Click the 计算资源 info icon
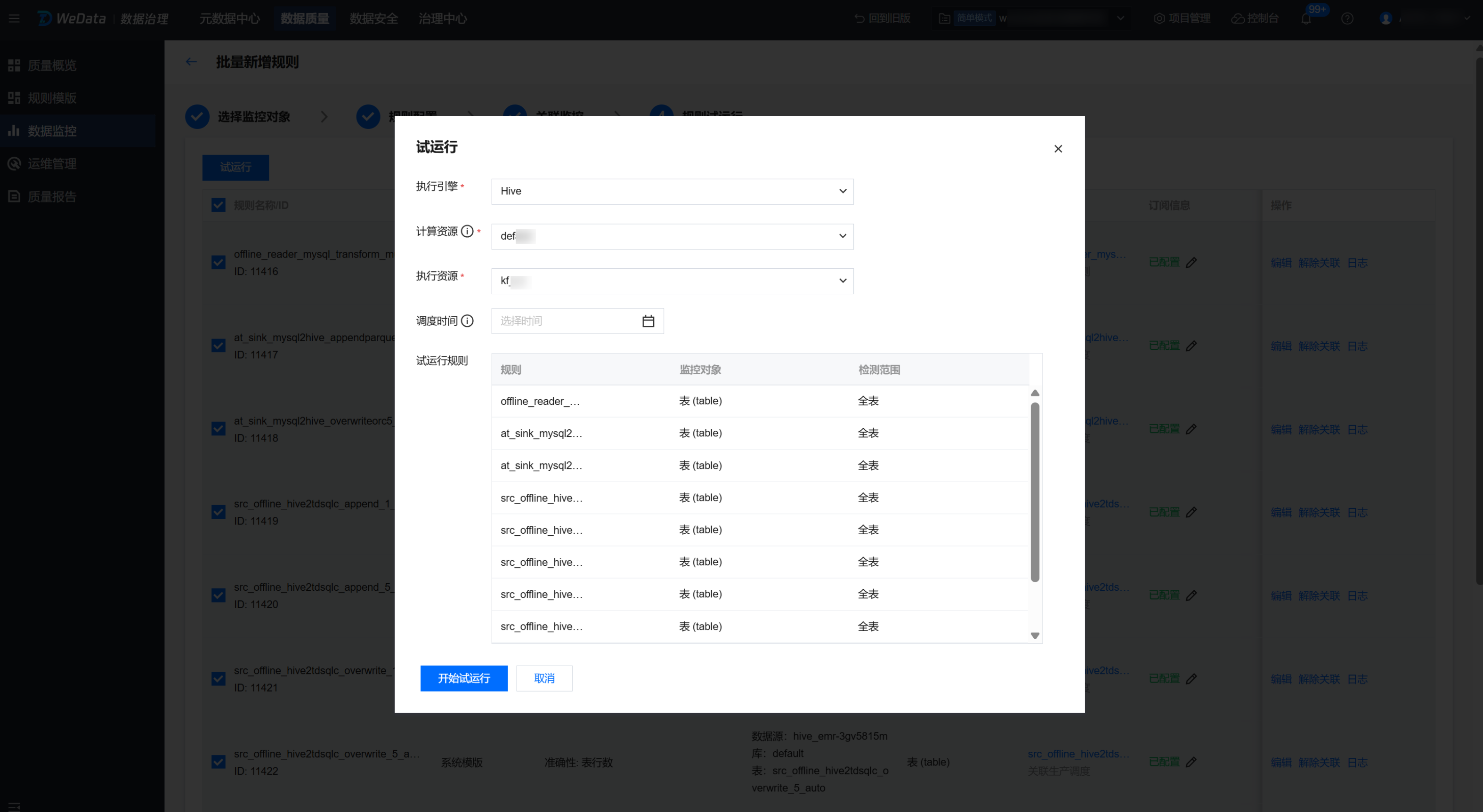This screenshot has height=812, width=1483. [x=467, y=231]
